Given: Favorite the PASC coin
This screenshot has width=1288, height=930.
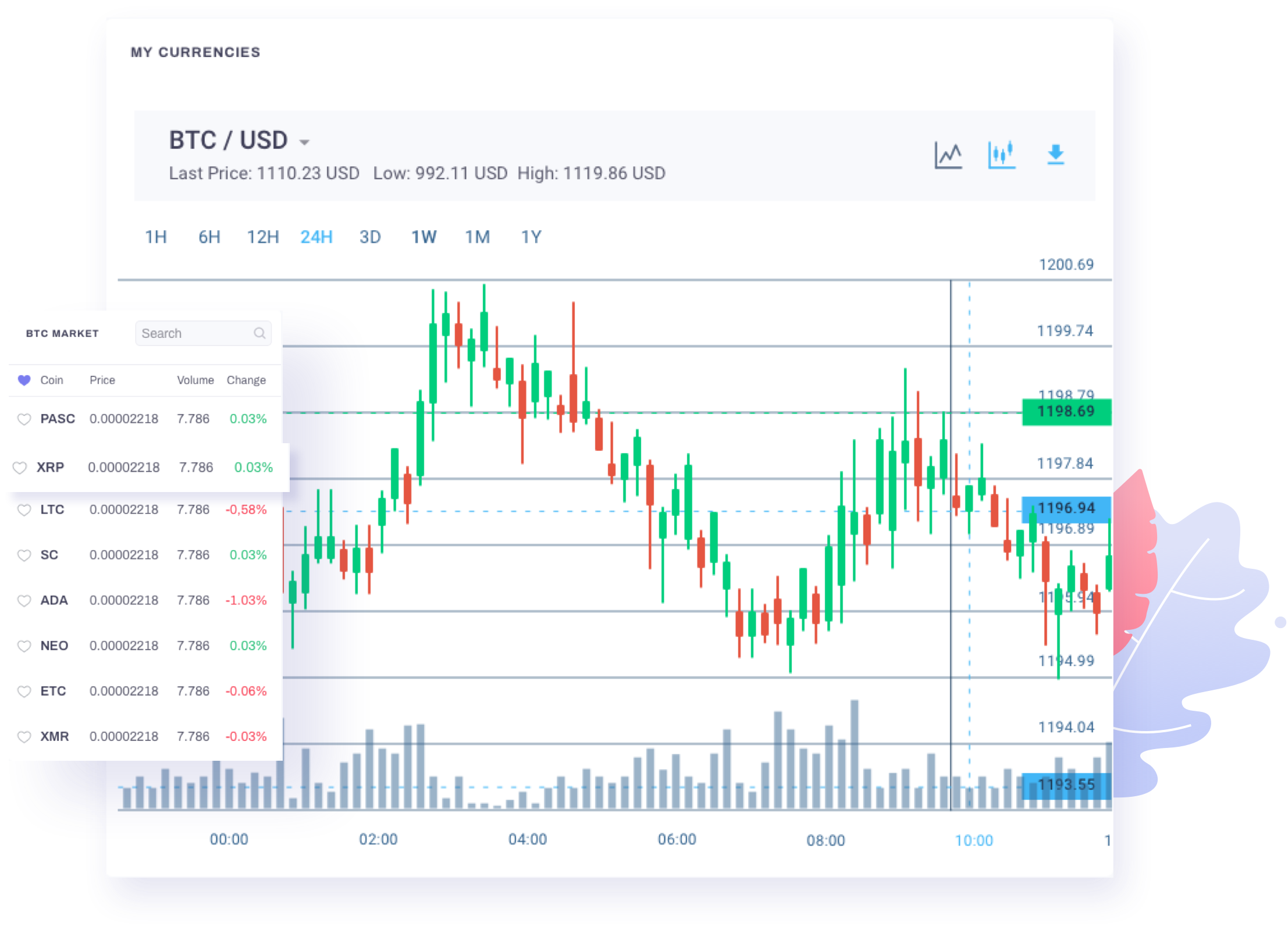Looking at the screenshot, I should [25, 419].
